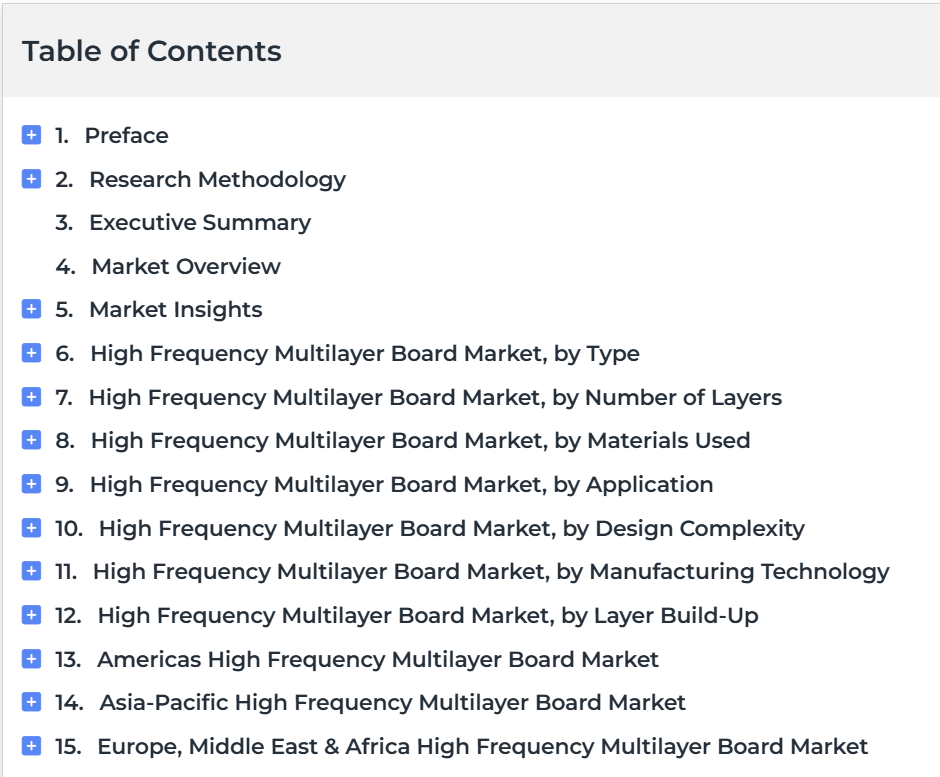This screenshot has height=777, width=940.
Task: Expand Europe, Middle East & Africa plus icon
Action: click(x=31, y=746)
